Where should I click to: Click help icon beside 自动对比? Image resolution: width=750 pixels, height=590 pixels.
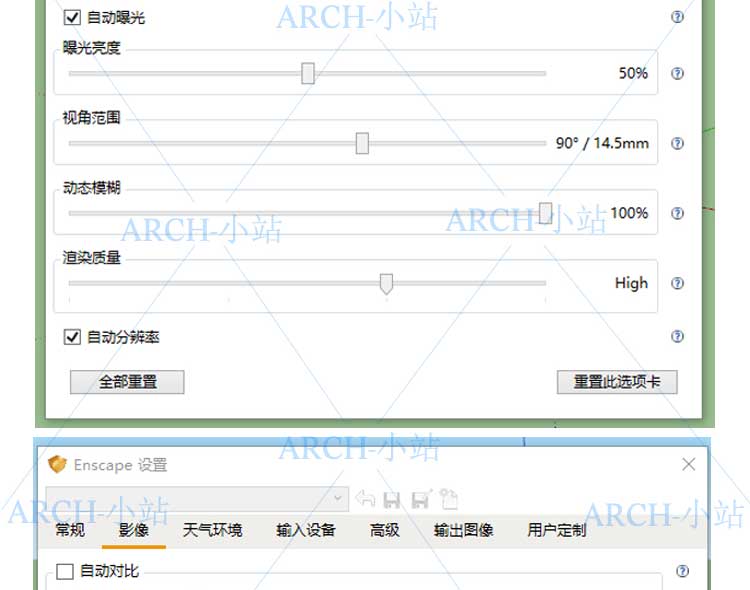coord(682,571)
